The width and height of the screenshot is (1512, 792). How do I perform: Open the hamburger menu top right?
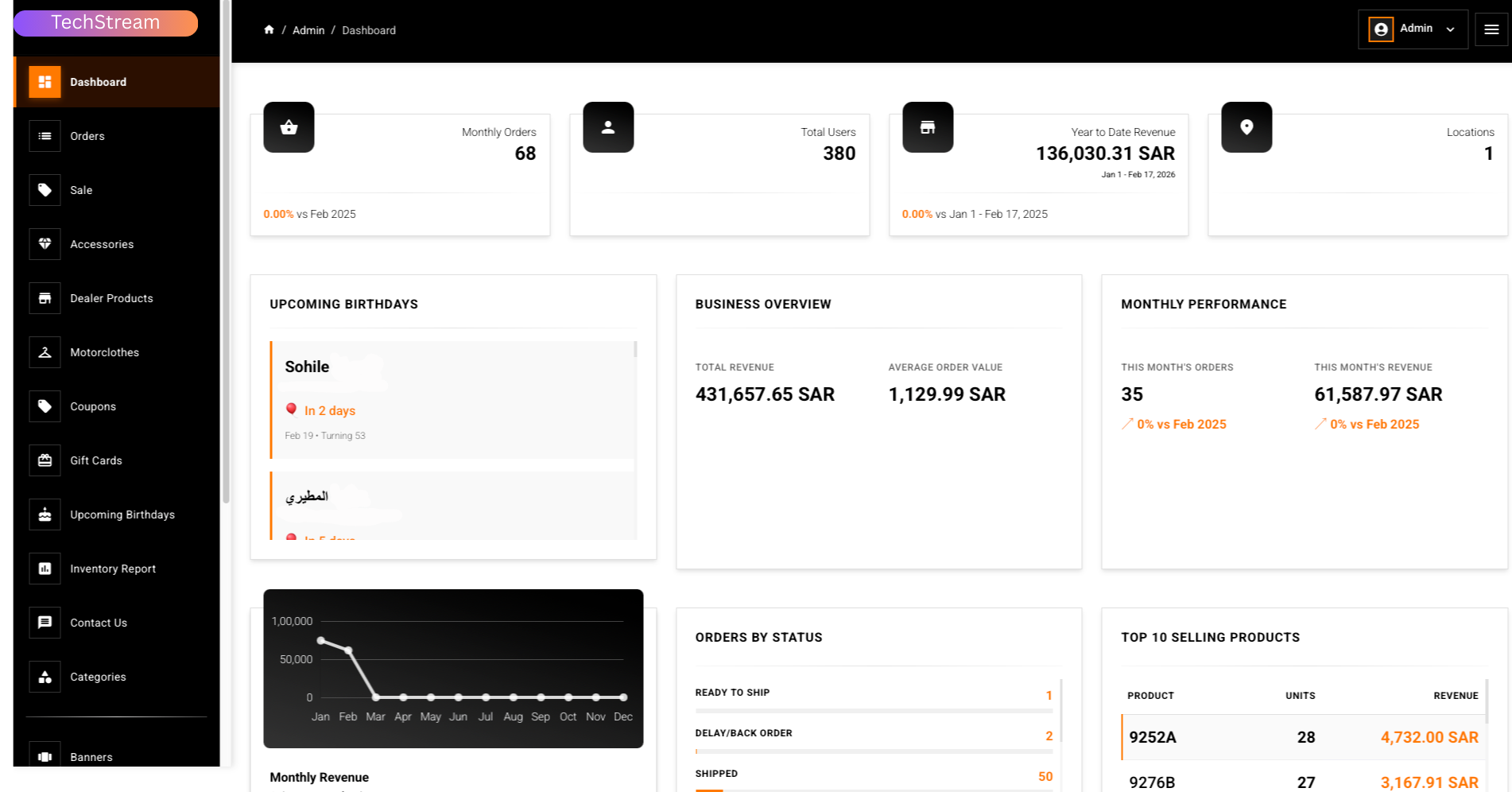[x=1491, y=29]
